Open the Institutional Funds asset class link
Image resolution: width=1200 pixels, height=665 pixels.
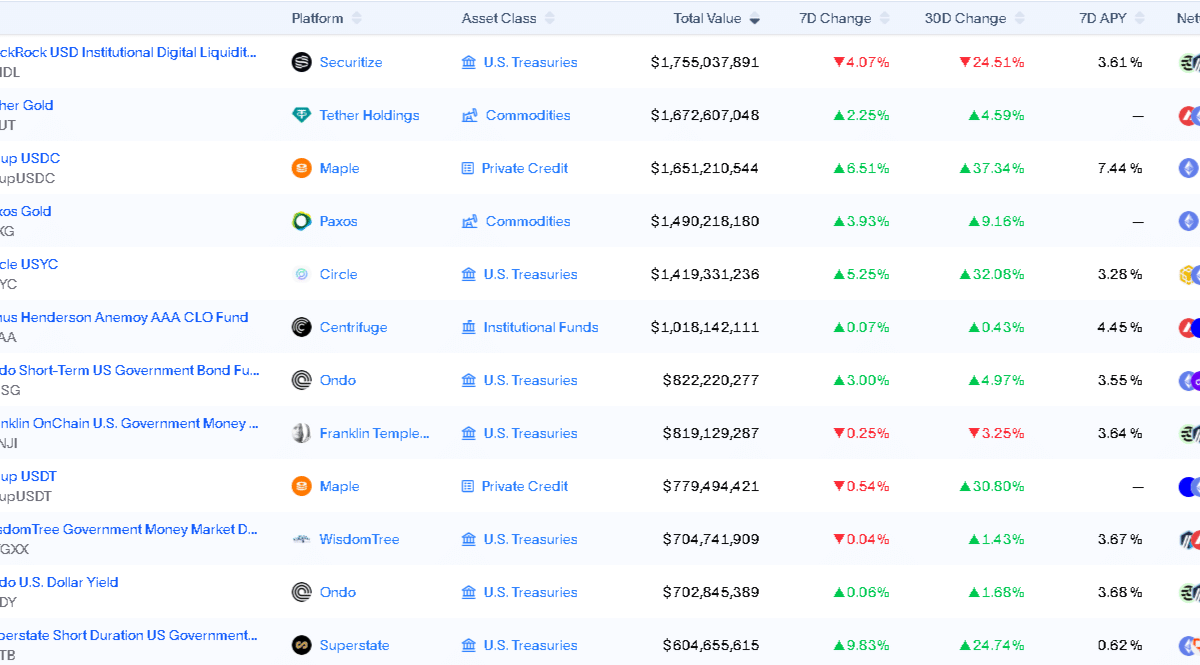(x=540, y=327)
